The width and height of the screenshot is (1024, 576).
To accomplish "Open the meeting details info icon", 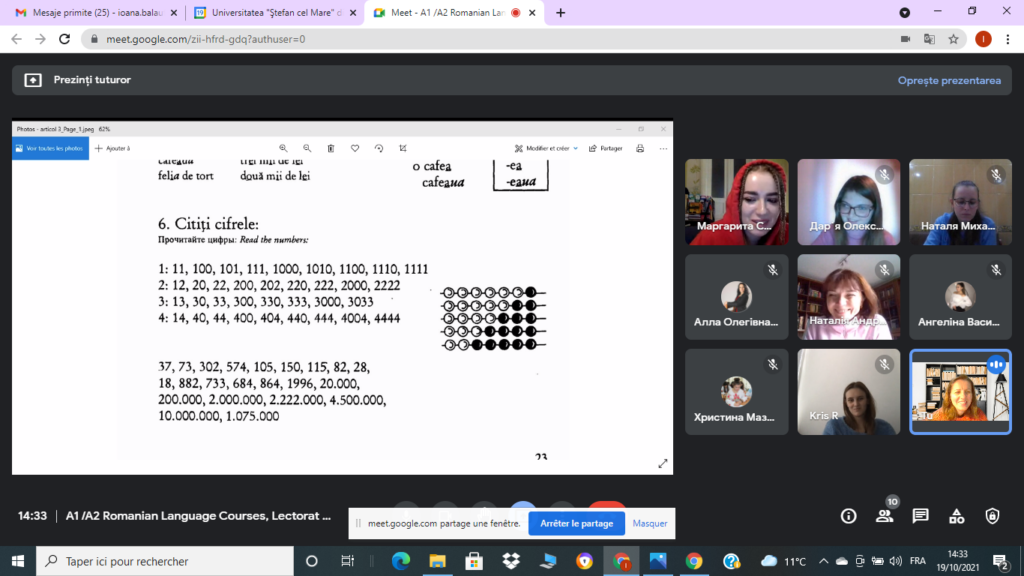I will [848, 516].
